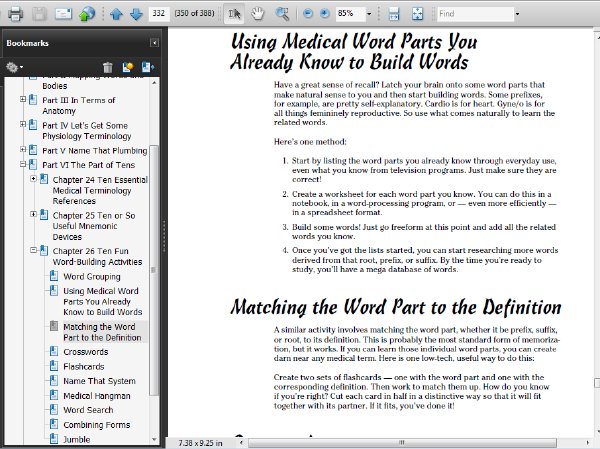Screen dimensions: 600x449
Task: Click the document horizontal scrollbar thumb
Action: coord(402,443)
